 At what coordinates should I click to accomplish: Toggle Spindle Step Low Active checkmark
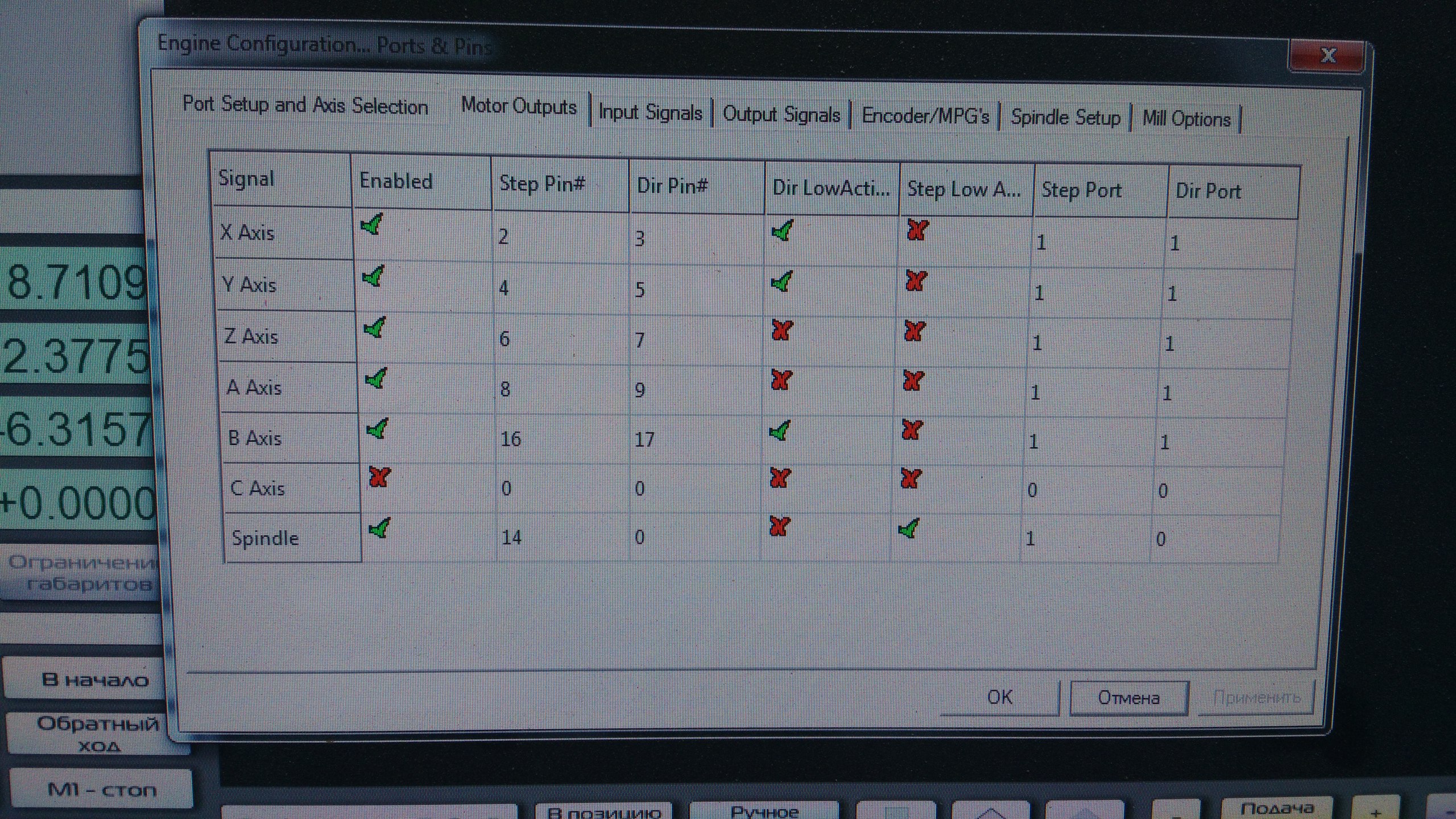pyautogui.click(x=908, y=529)
